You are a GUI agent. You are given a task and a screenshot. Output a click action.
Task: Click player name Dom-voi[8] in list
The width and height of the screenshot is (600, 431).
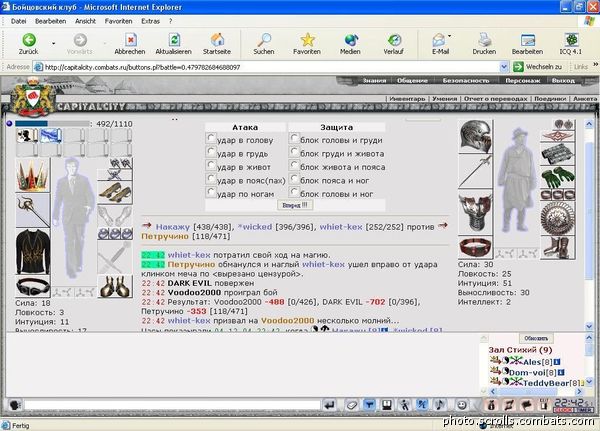pos(533,372)
